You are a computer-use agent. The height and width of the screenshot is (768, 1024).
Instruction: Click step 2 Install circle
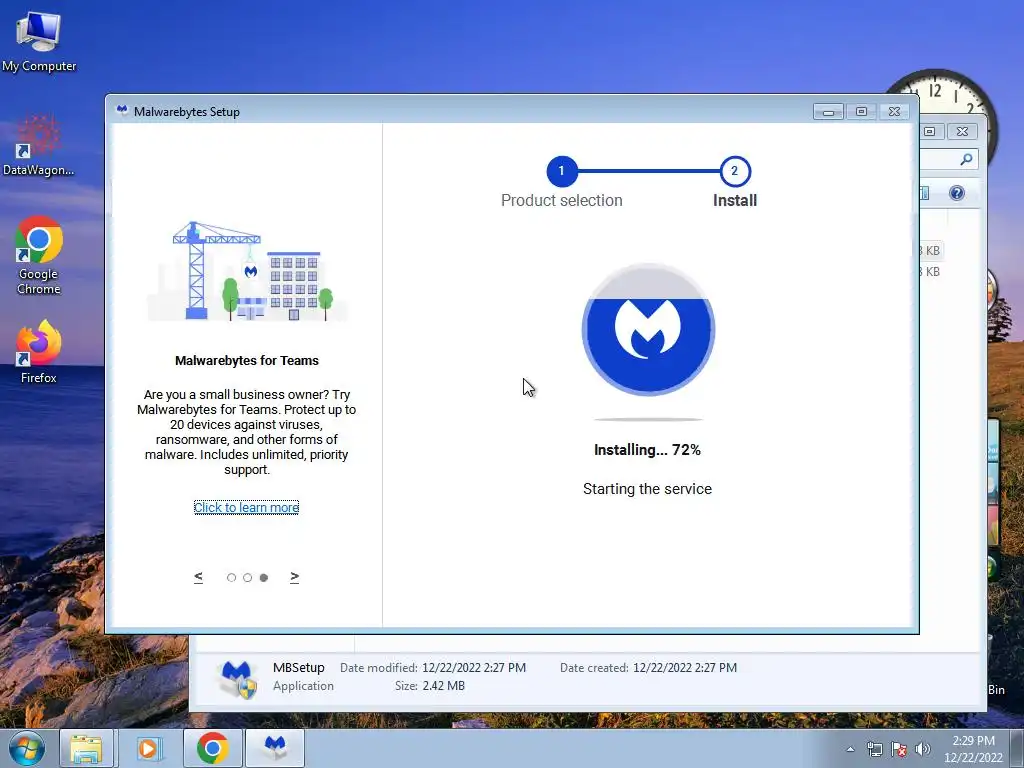pyautogui.click(x=735, y=171)
